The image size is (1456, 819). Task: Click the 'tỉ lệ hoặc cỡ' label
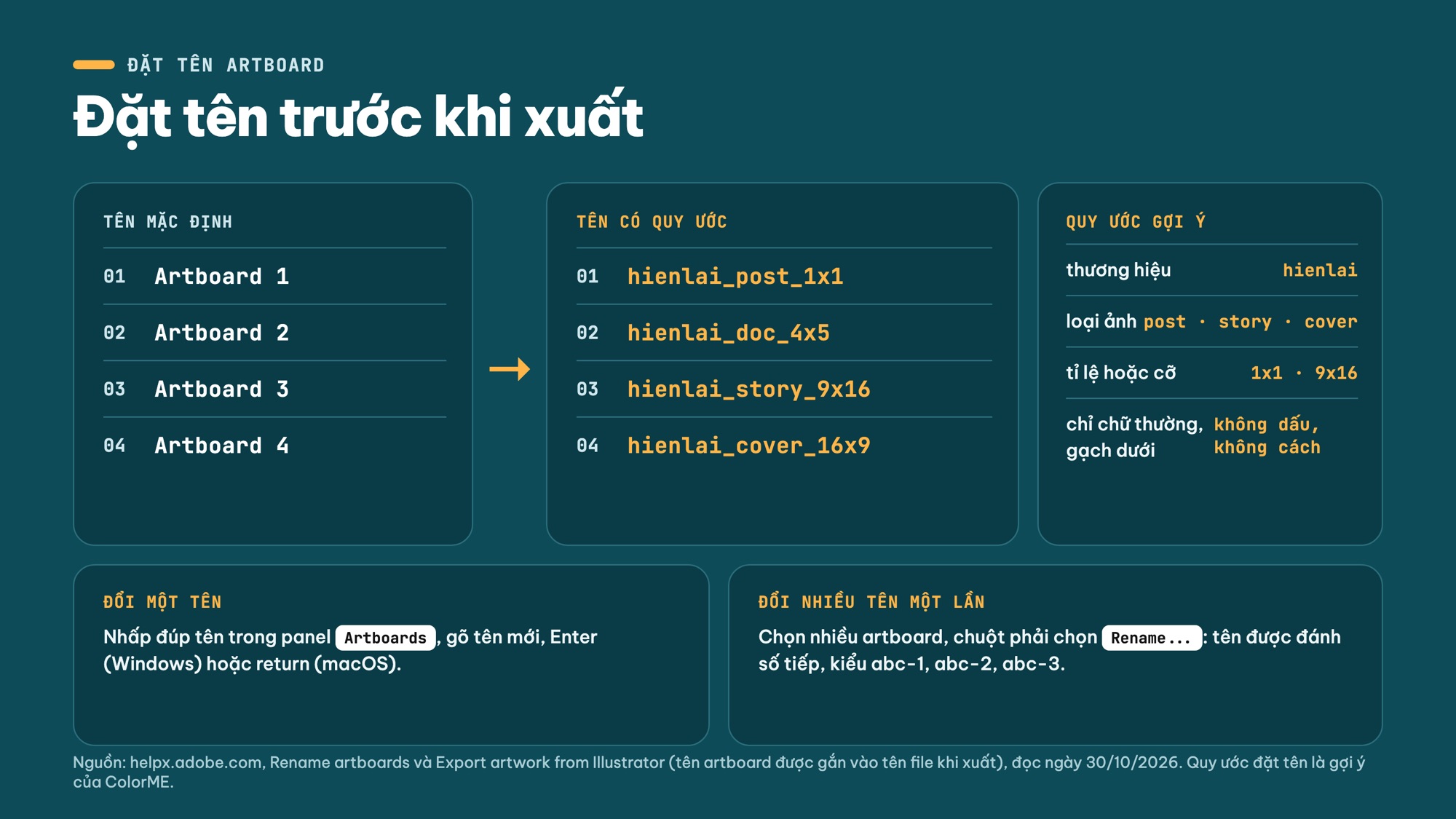click(1121, 373)
